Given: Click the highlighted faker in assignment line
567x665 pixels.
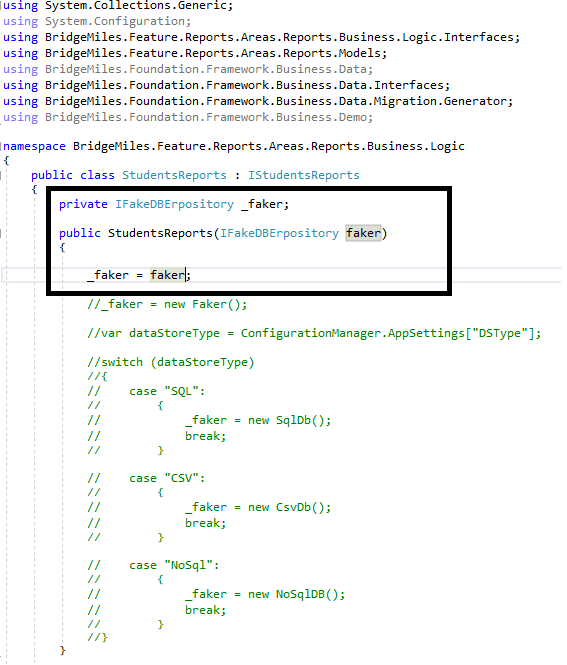Looking at the screenshot, I should [168, 275].
